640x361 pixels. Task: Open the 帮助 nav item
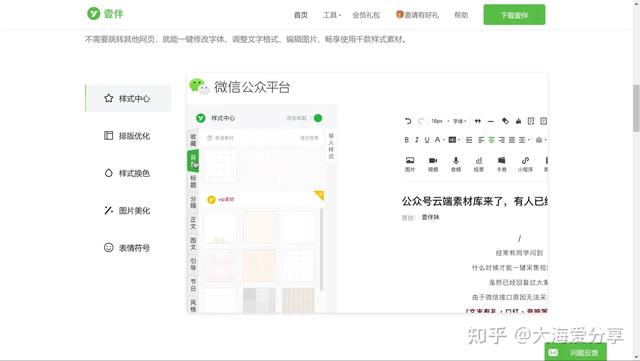pyautogui.click(x=461, y=15)
